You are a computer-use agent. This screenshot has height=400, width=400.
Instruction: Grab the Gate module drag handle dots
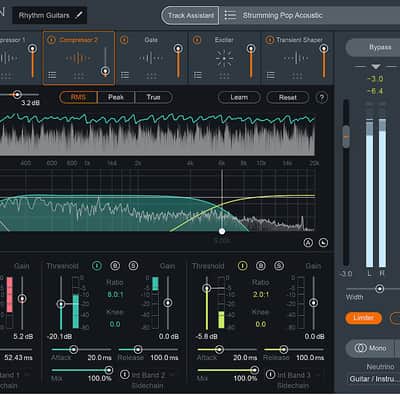(152, 76)
